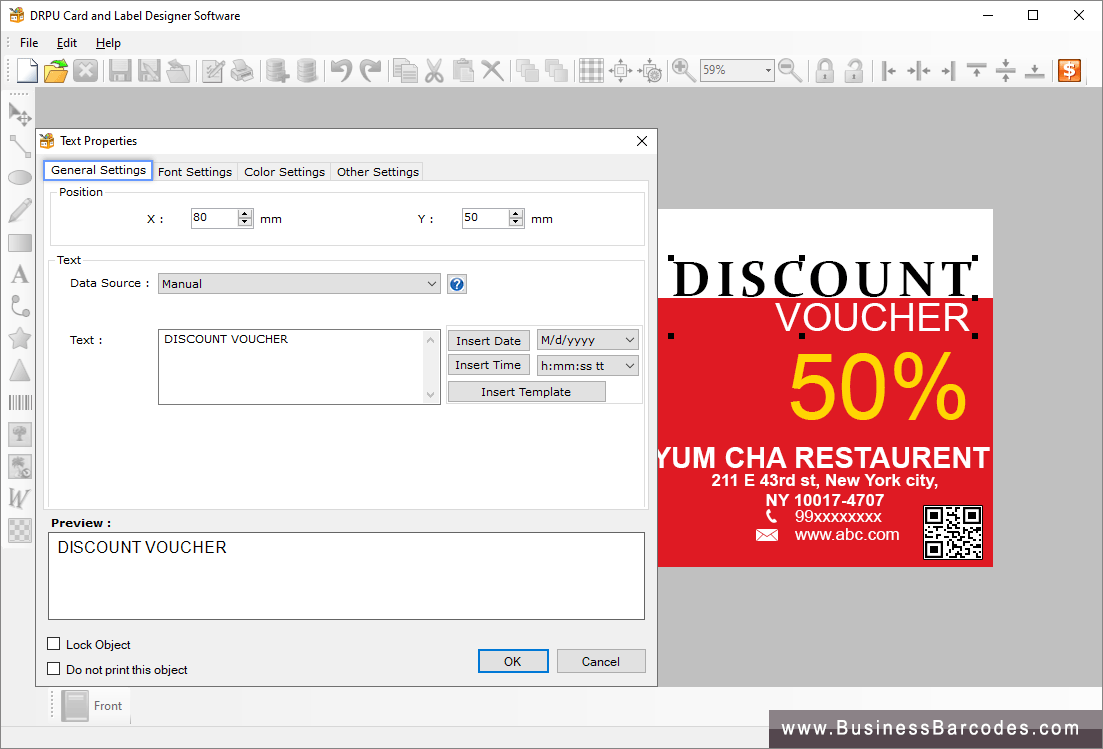Click the Undo arrow icon
The width and height of the screenshot is (1103, 749).
click(341, 70)
